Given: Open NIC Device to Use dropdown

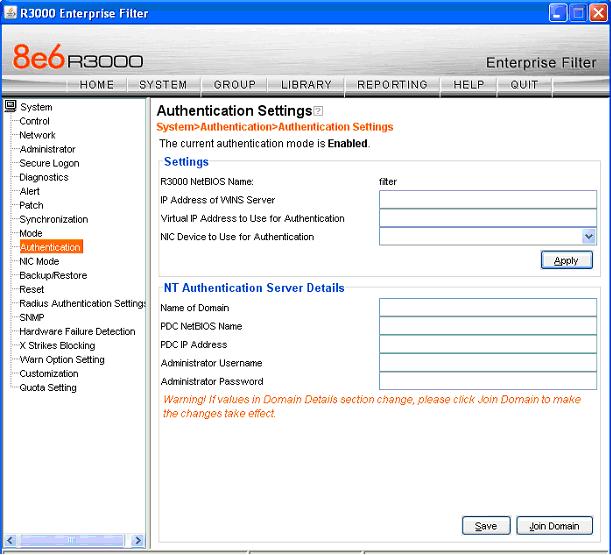Looking at the screenshot, I should [588, 237].
